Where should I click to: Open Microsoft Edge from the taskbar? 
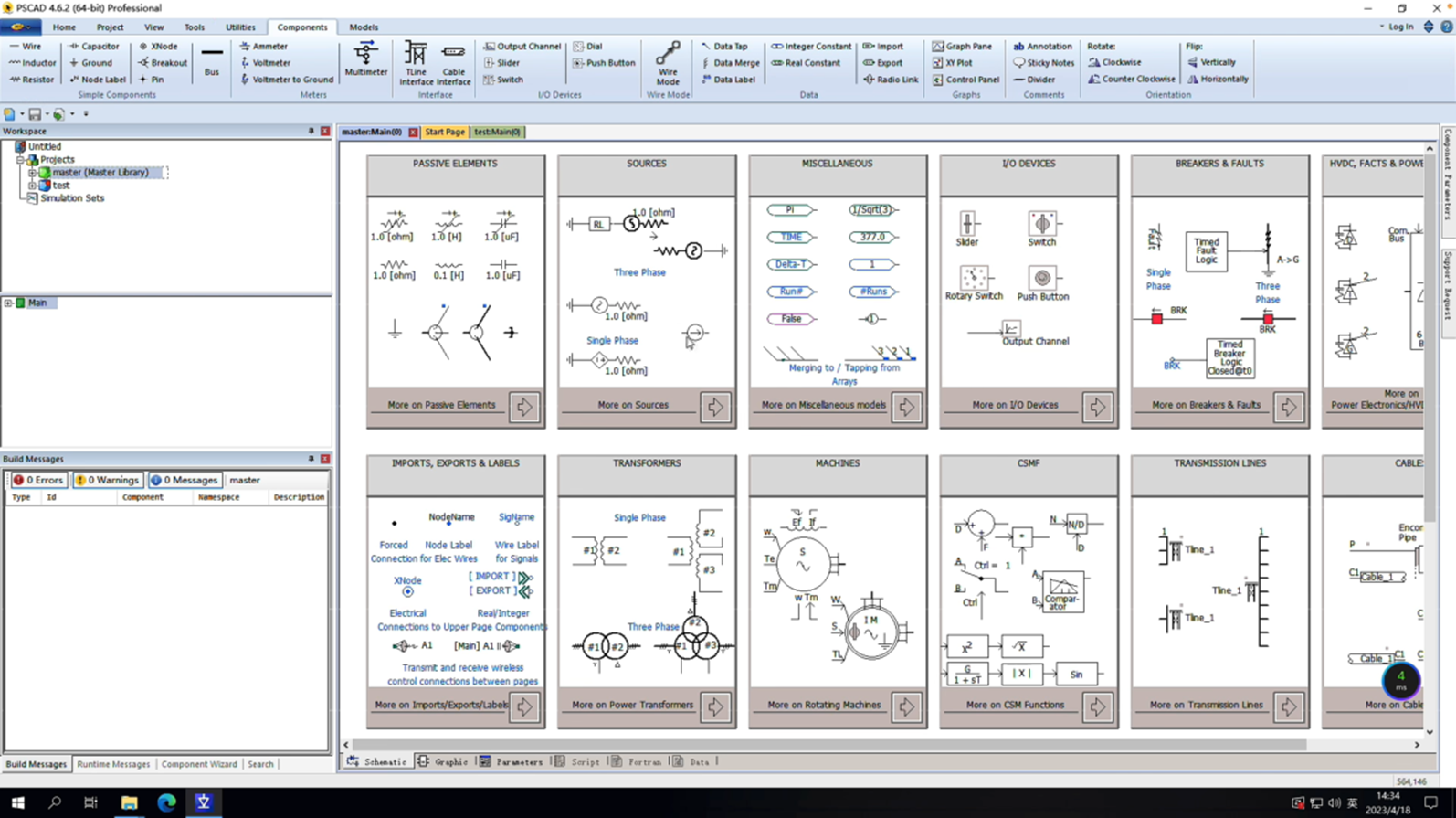pyautogui.click(x=166, y=802)
